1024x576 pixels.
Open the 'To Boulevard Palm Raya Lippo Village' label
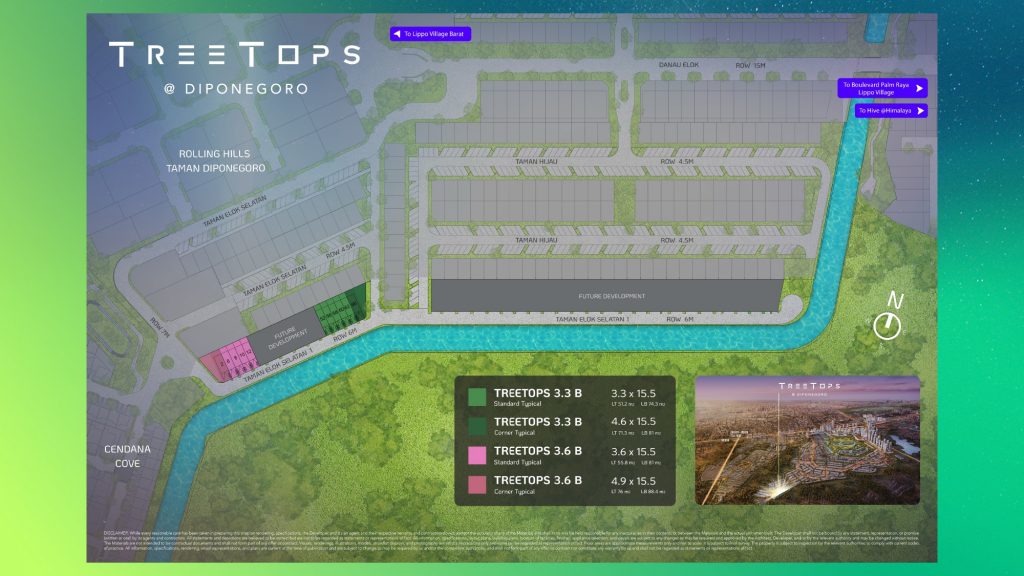(882, 88)
